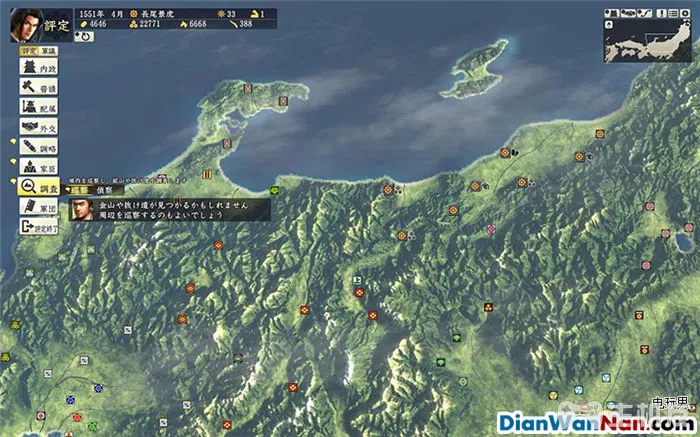The width and height of the screenshot is (700, 437).
Task: Open the 調略 plotting menu
Action: 38,146
